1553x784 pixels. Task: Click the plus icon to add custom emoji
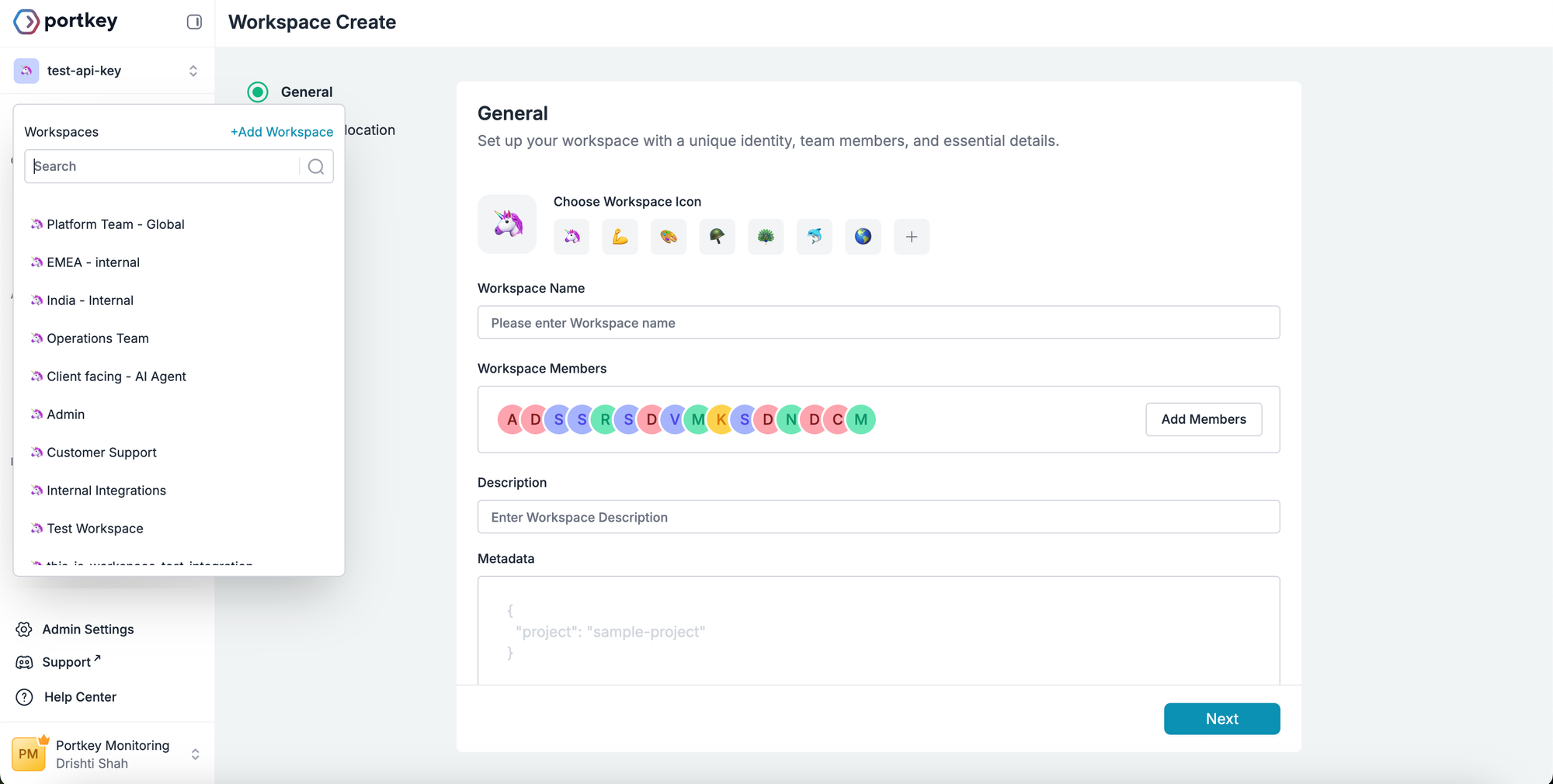pos(912,237)
